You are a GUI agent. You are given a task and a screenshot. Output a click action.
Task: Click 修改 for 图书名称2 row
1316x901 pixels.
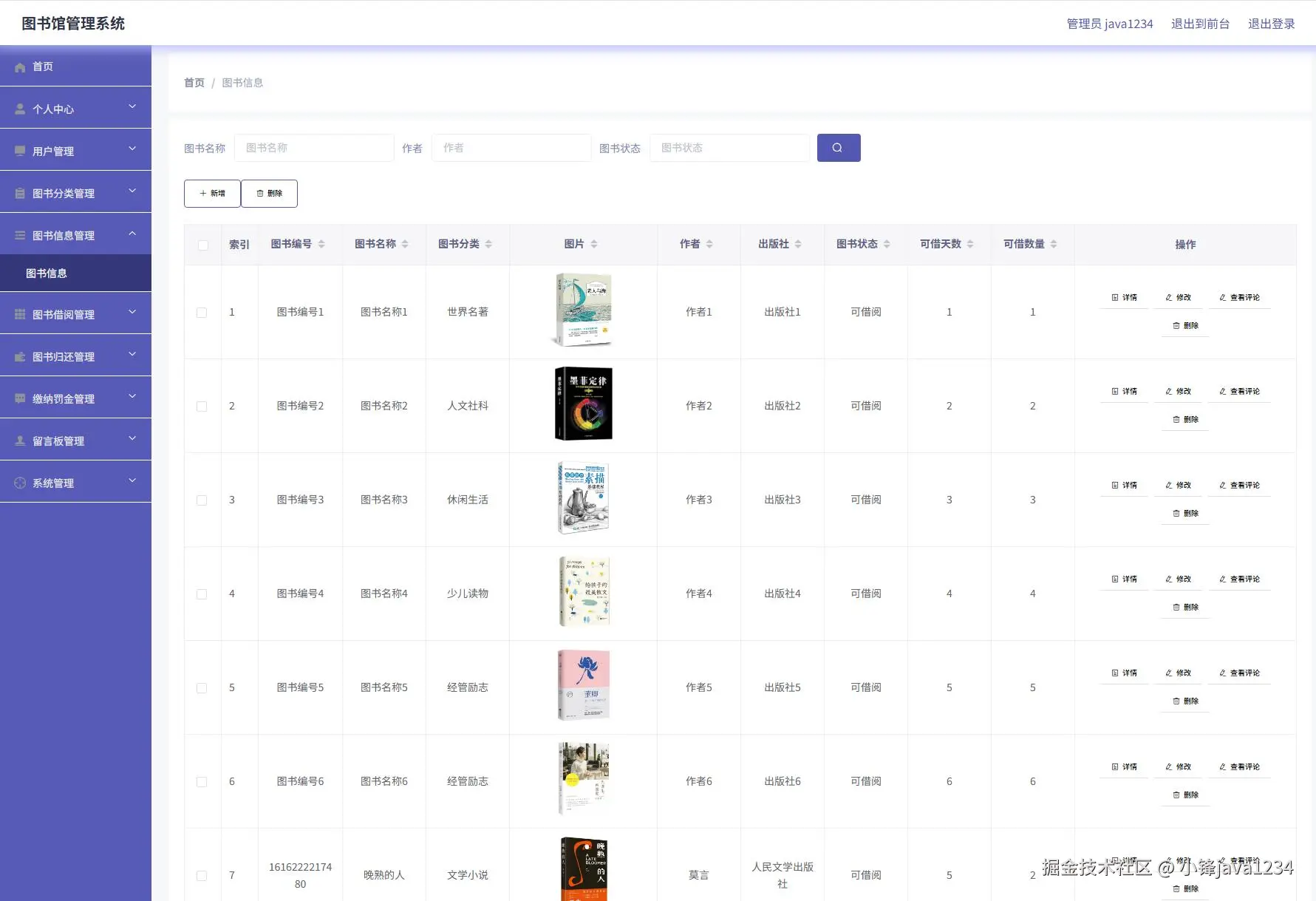[x=1179, y=392]
